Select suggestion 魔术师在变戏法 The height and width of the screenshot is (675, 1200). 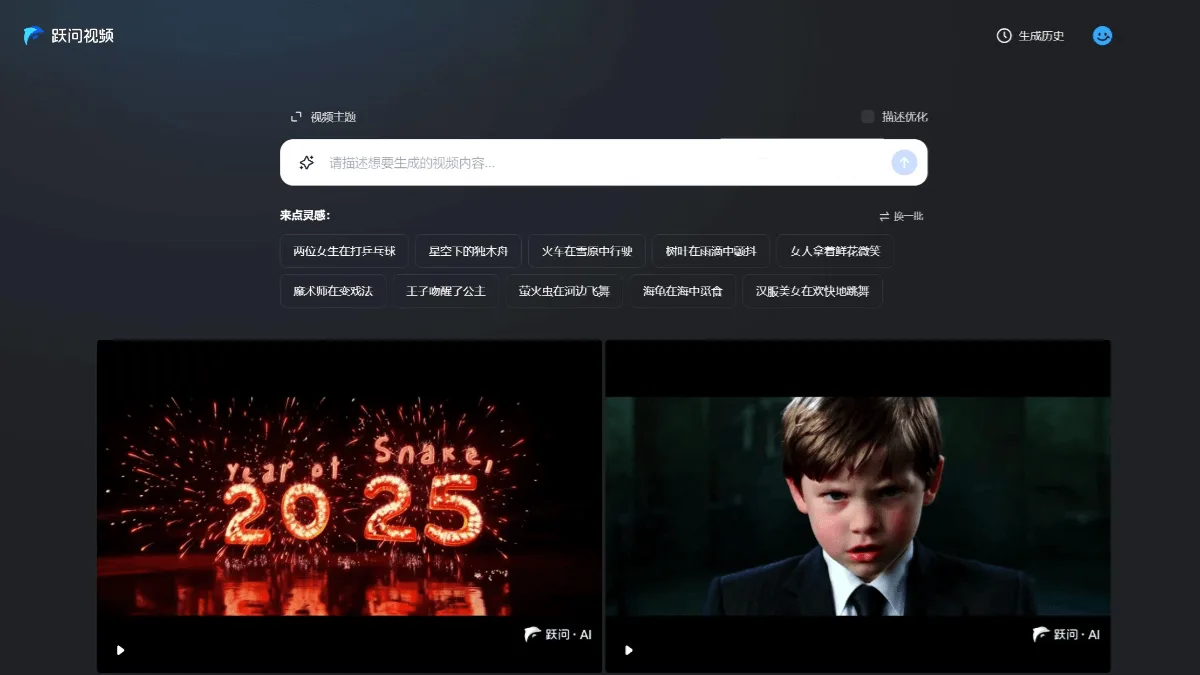point(333,291)
